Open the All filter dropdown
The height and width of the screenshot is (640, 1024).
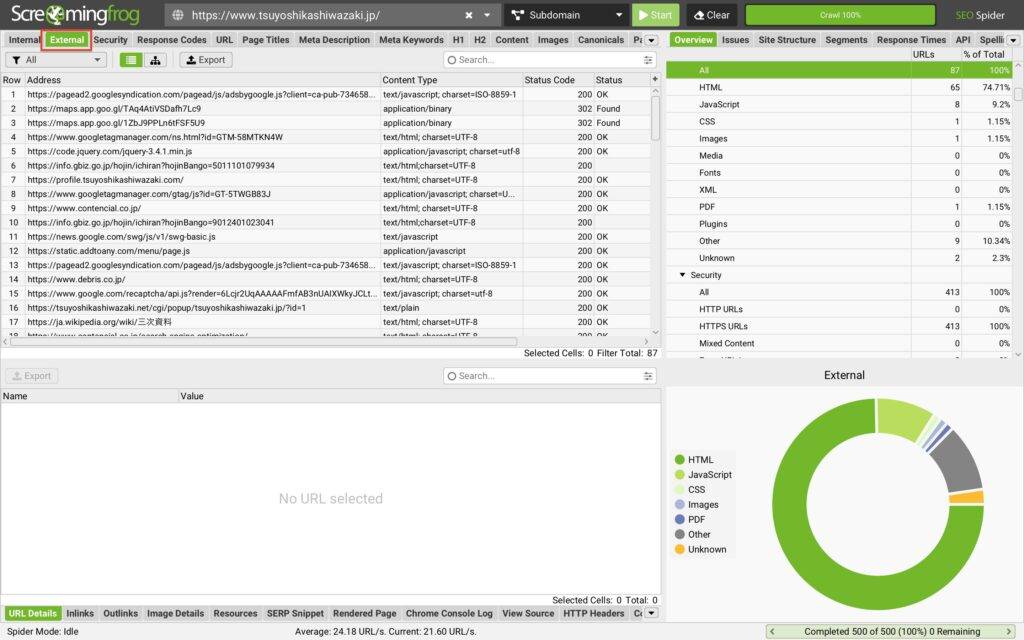tap(56, 60)
